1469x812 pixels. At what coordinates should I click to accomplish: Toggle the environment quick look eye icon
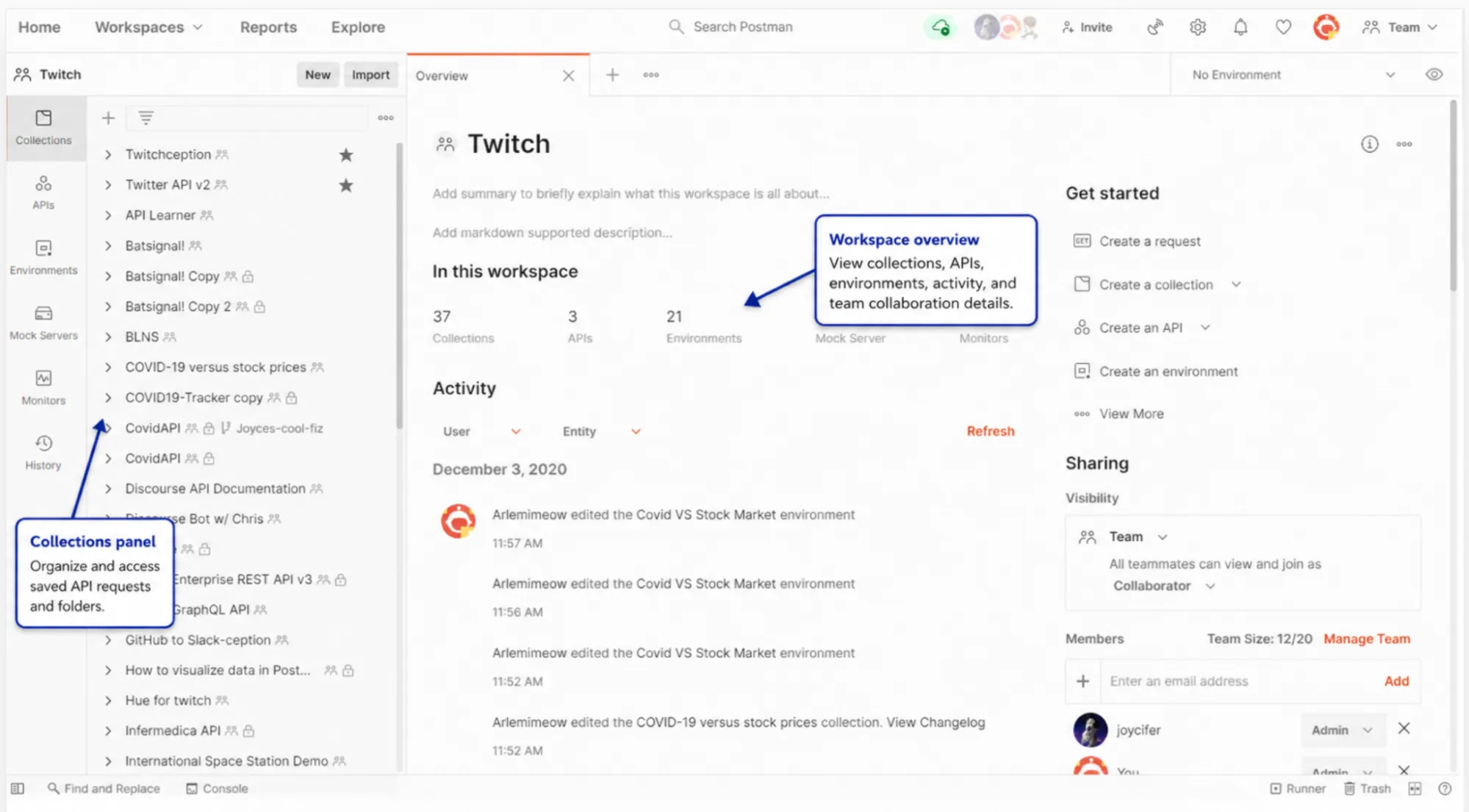(x=1434, y=74)
